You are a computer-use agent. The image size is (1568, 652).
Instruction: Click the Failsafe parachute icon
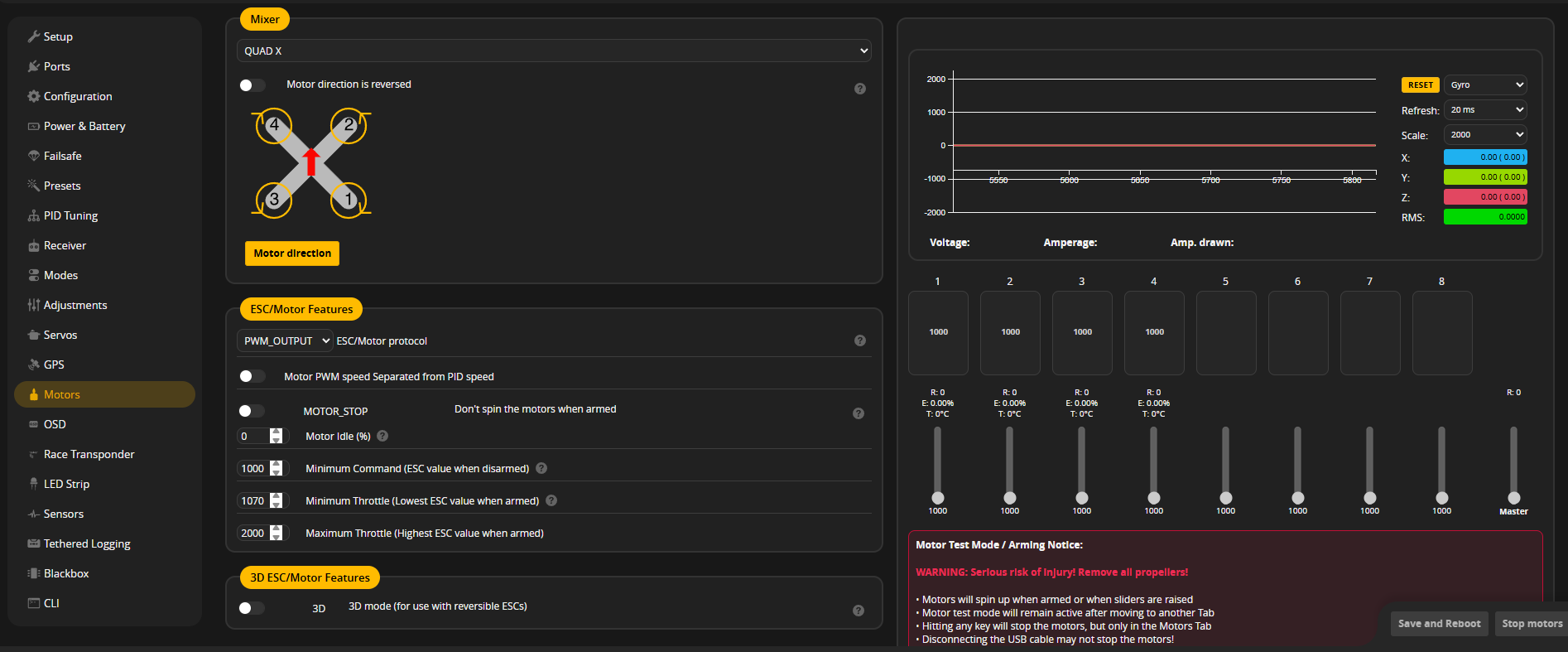33,156
